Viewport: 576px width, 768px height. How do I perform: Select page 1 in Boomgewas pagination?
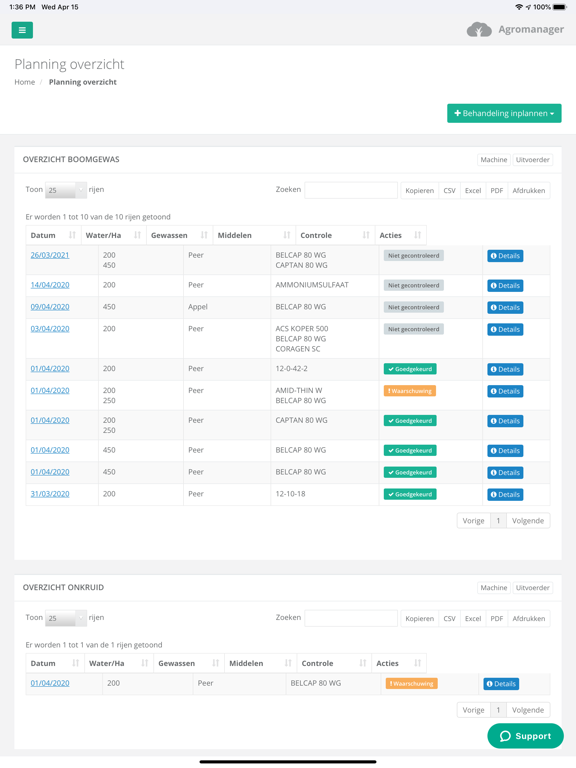coord(498,521)
